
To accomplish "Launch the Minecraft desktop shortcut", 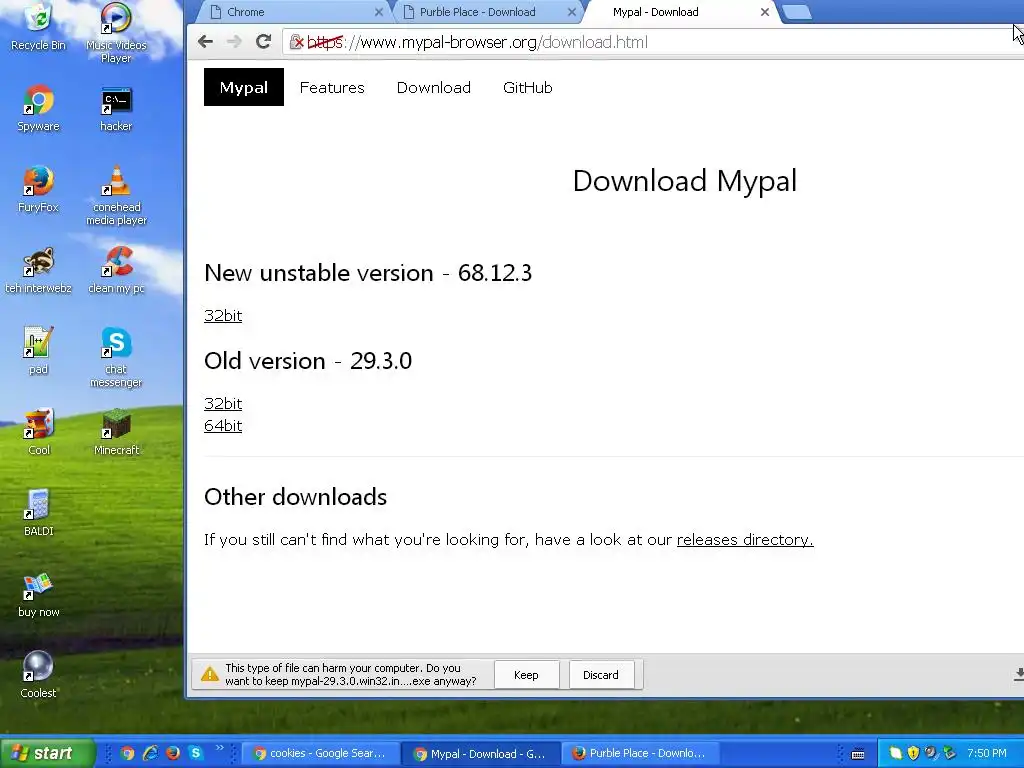I will coord(116,432).
